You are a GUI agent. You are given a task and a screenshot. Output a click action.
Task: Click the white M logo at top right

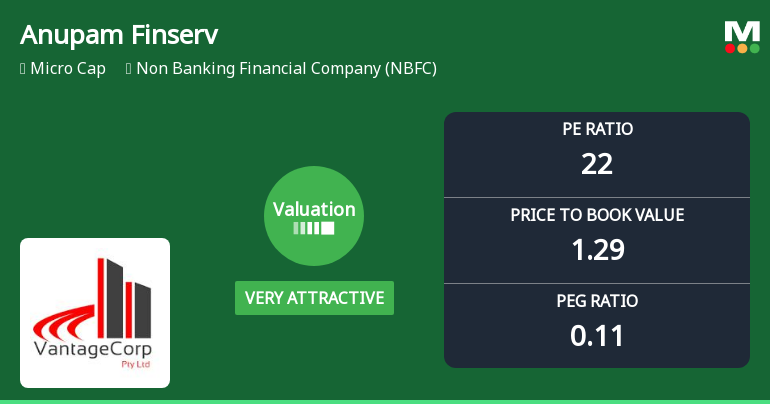[742, 31]
